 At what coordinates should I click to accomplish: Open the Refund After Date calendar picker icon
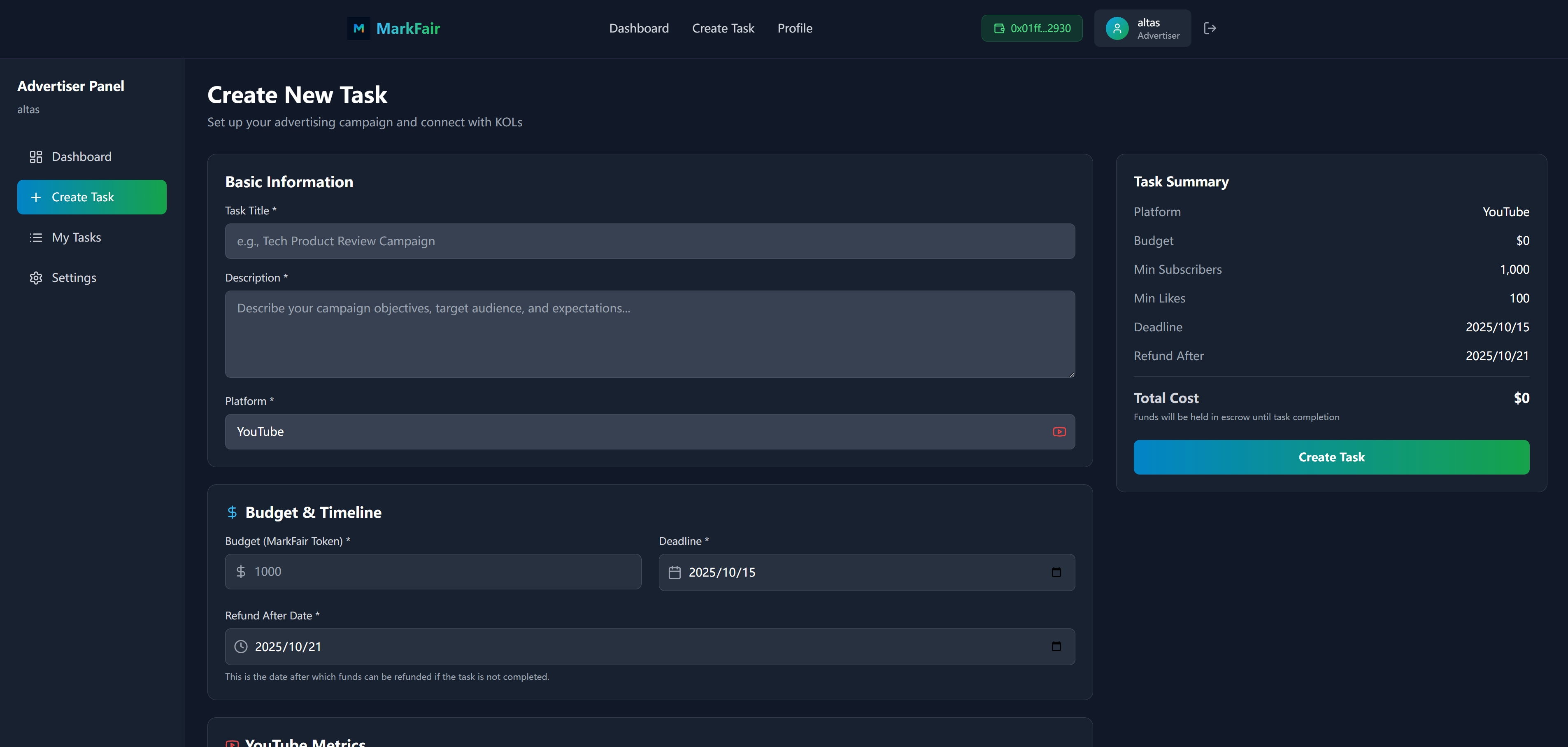1056,647
